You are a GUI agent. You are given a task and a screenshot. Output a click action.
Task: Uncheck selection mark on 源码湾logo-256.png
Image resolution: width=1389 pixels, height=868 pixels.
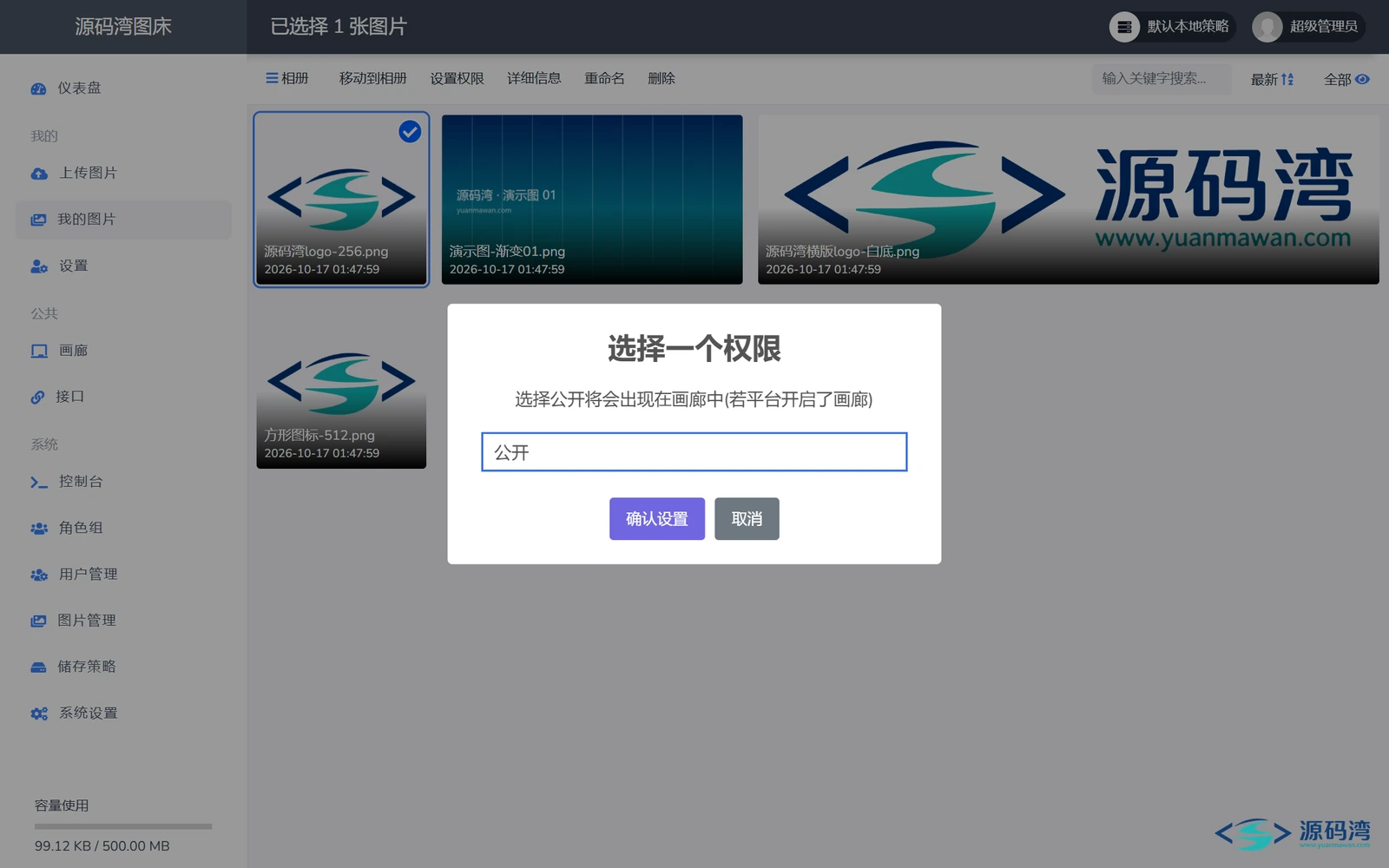[410, 131]
